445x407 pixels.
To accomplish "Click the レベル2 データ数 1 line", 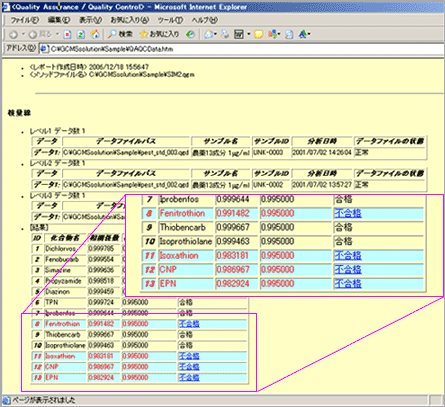I will tap(57, 163).
